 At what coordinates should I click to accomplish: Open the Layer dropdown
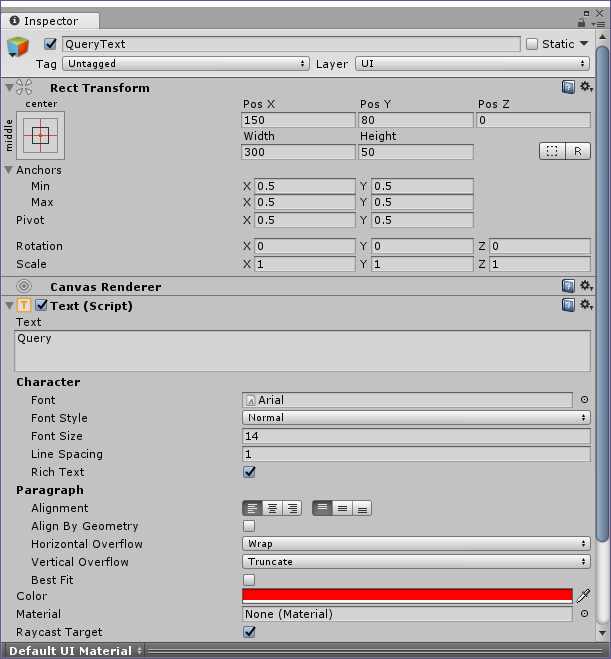472,63
